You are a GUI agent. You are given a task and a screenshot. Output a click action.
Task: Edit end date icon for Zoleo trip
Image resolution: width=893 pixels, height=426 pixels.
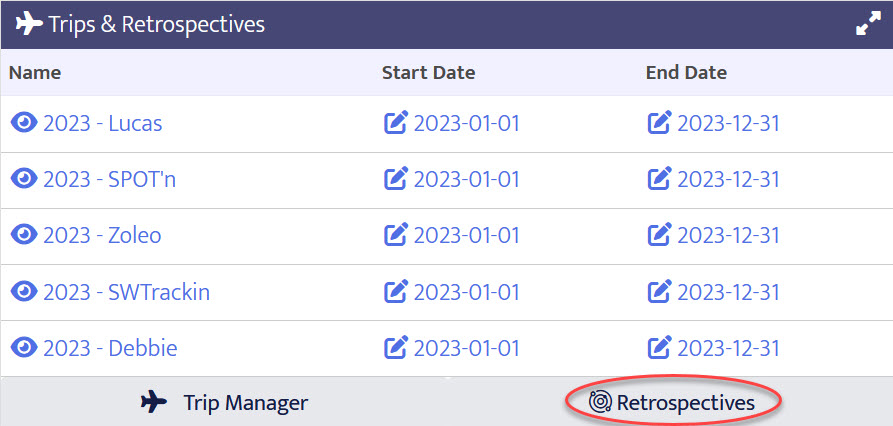tap(660, 235)
